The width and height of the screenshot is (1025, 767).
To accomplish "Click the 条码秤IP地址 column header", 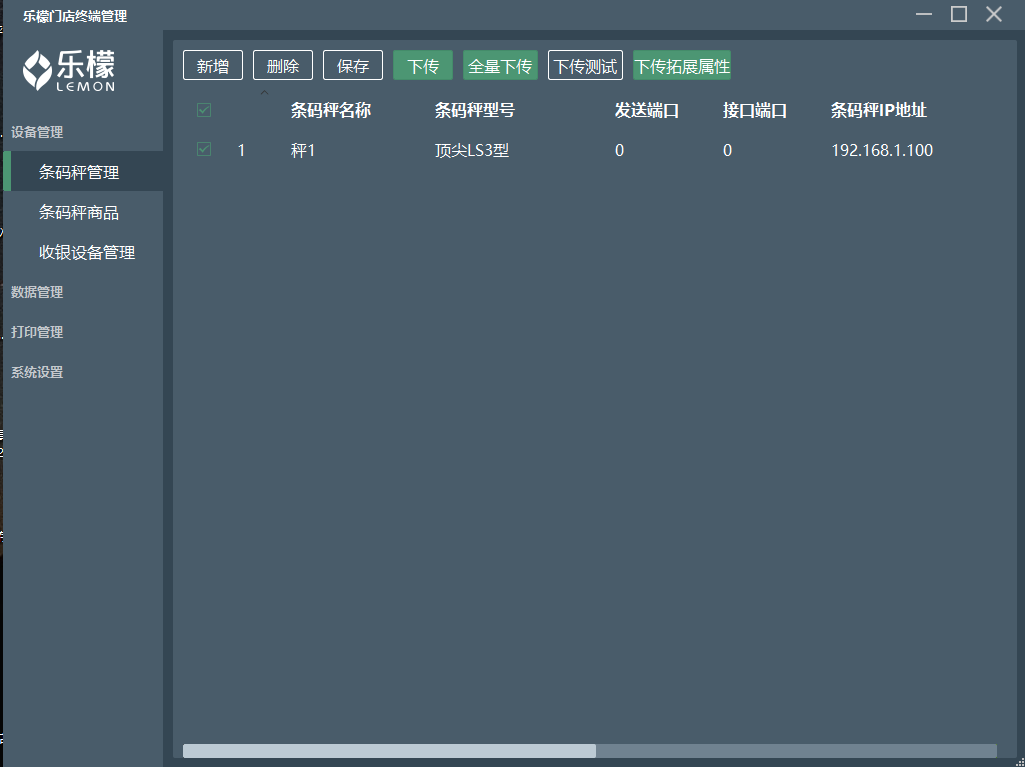I will coord(879,111).
